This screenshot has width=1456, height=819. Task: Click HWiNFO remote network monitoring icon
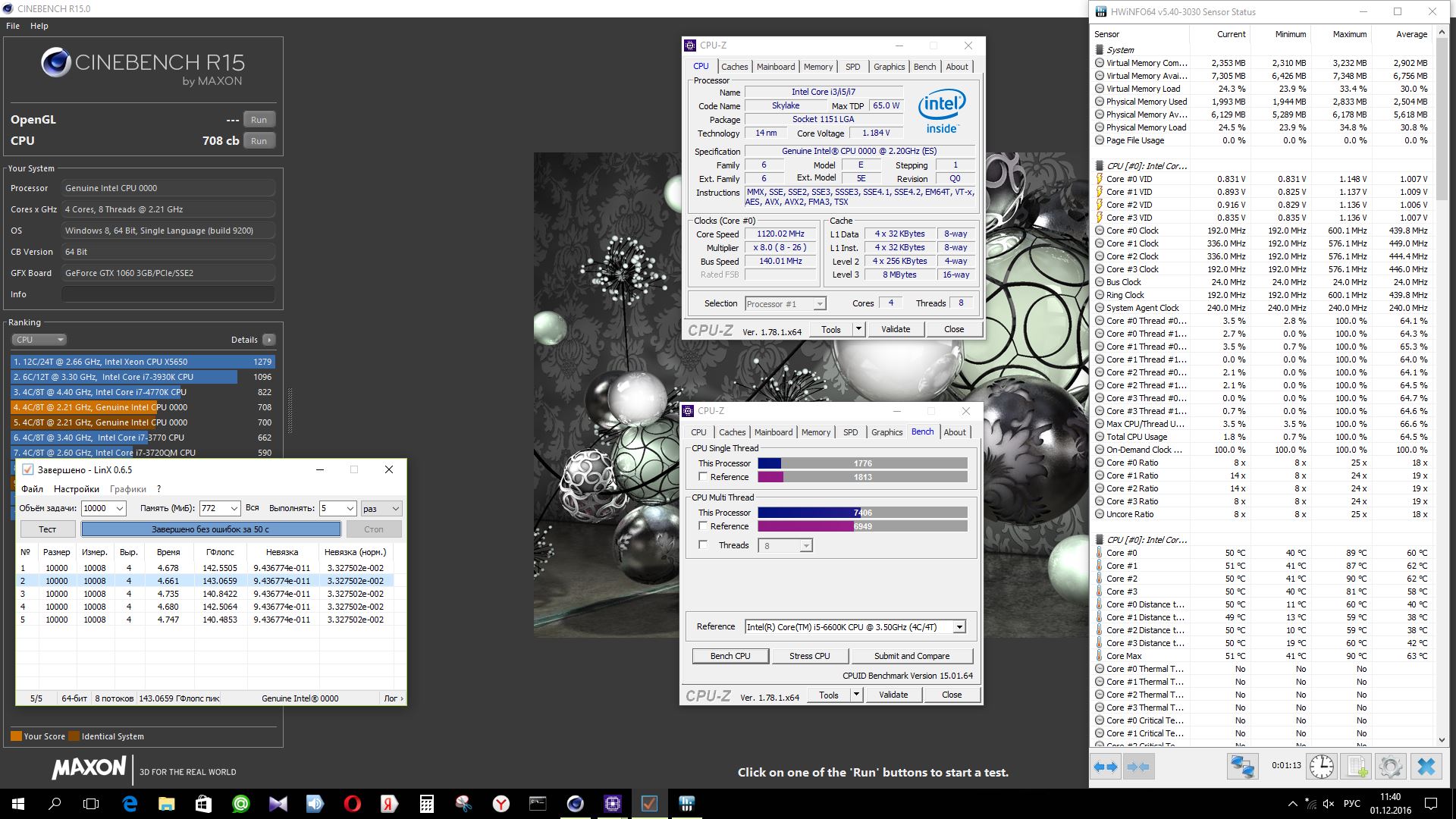[1241, 767]
